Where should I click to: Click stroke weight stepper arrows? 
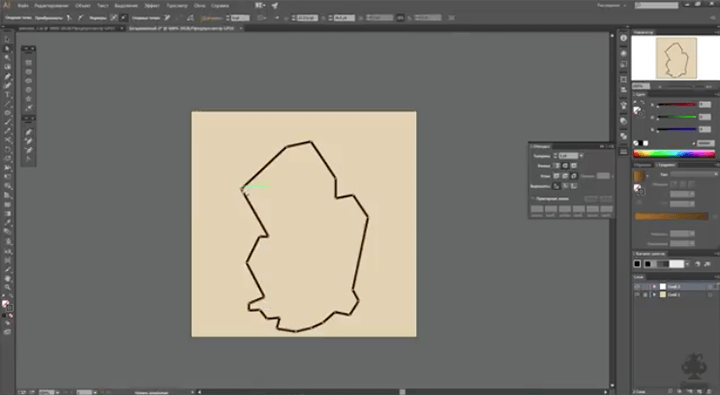click(x=555, y=156)
